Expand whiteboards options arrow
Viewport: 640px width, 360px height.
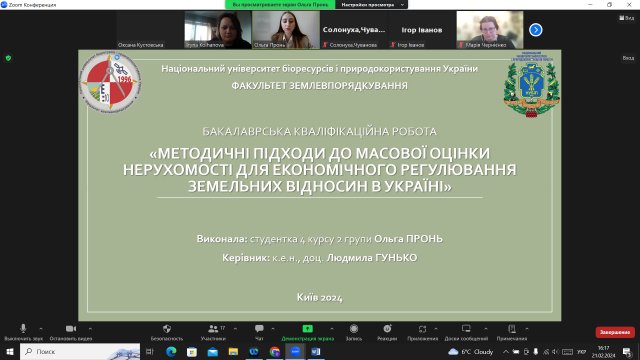pos(486,329)
